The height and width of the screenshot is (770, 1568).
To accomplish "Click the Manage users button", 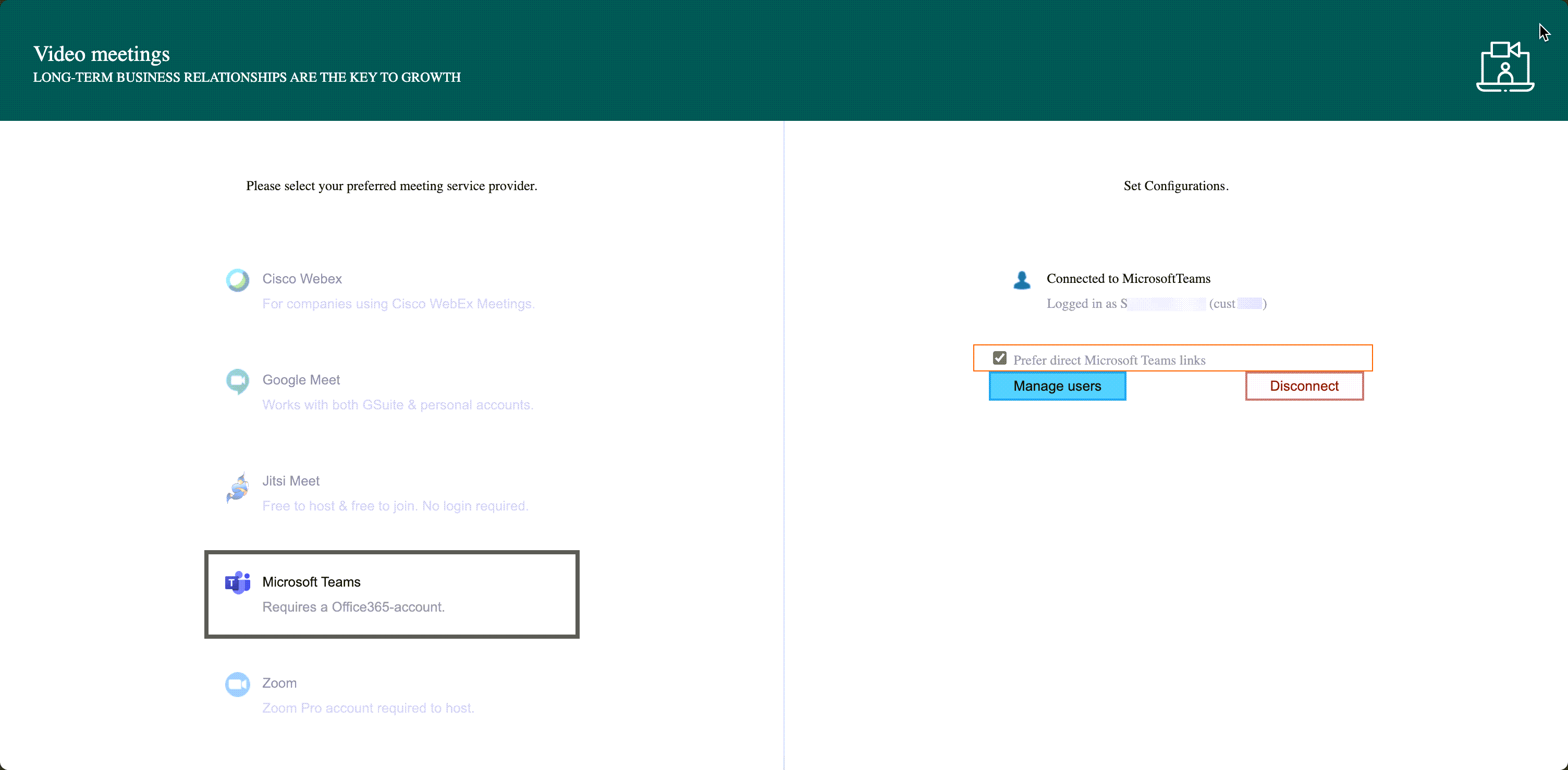I will (x=1057, y=386).
